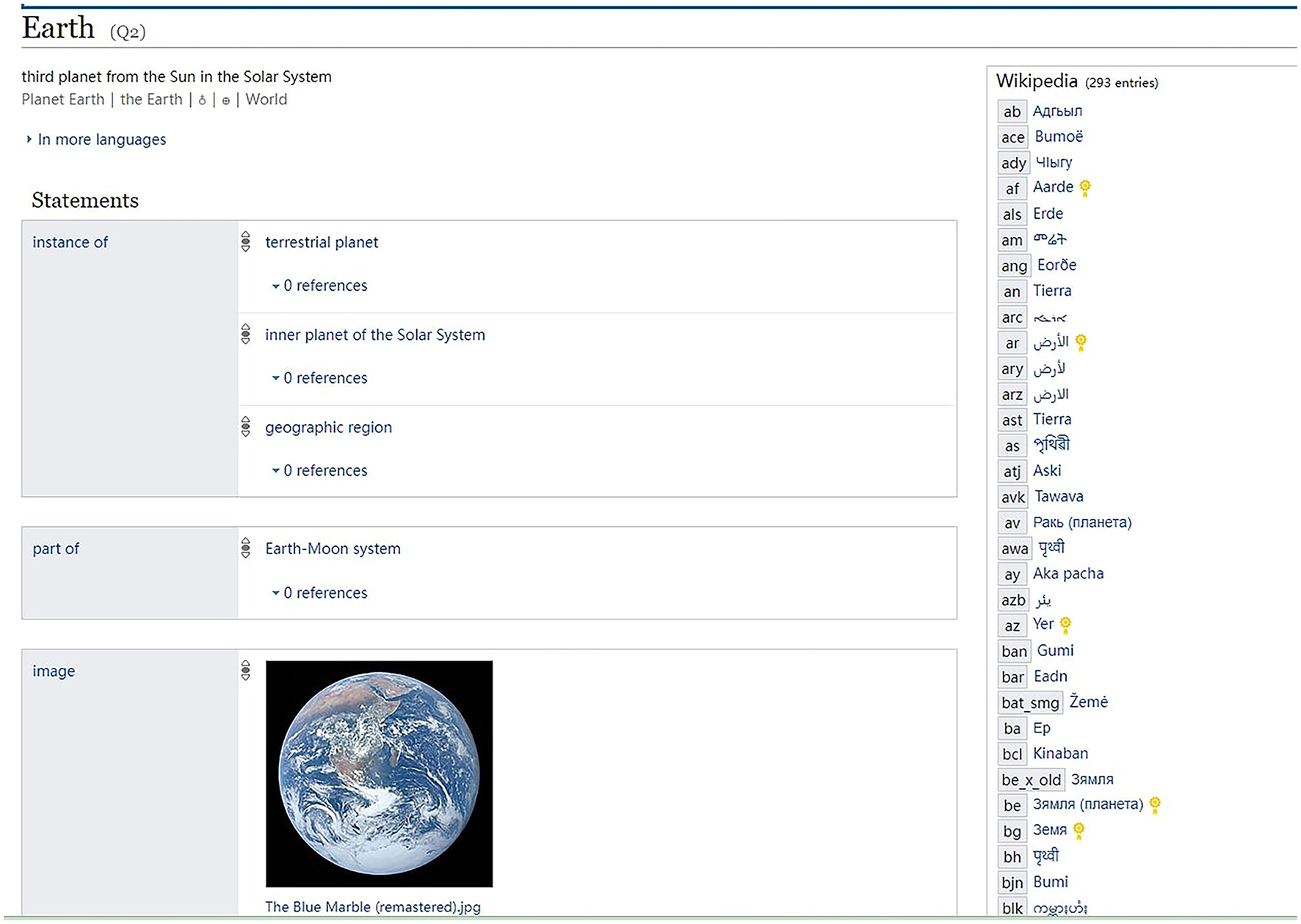Click rank icon beside Earth-Moon system
This screenshot has width=1301, height=924.
pos(246,548)
